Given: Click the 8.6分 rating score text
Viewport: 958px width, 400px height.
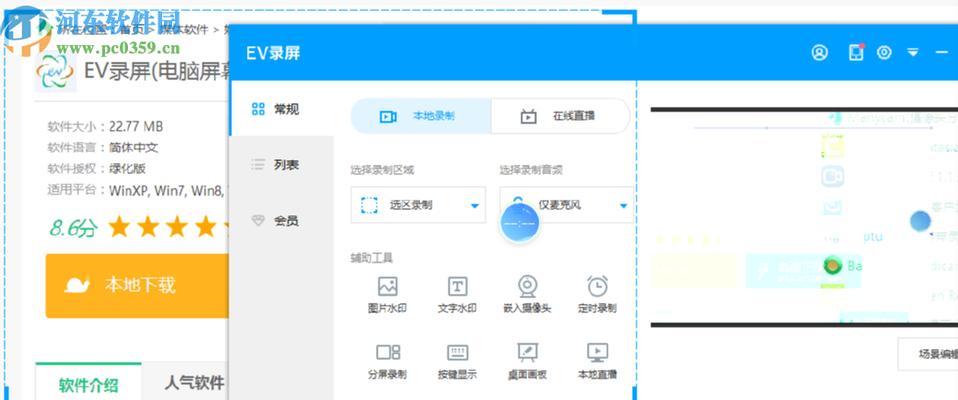Looking at the screenshot, I should [73, 228].
